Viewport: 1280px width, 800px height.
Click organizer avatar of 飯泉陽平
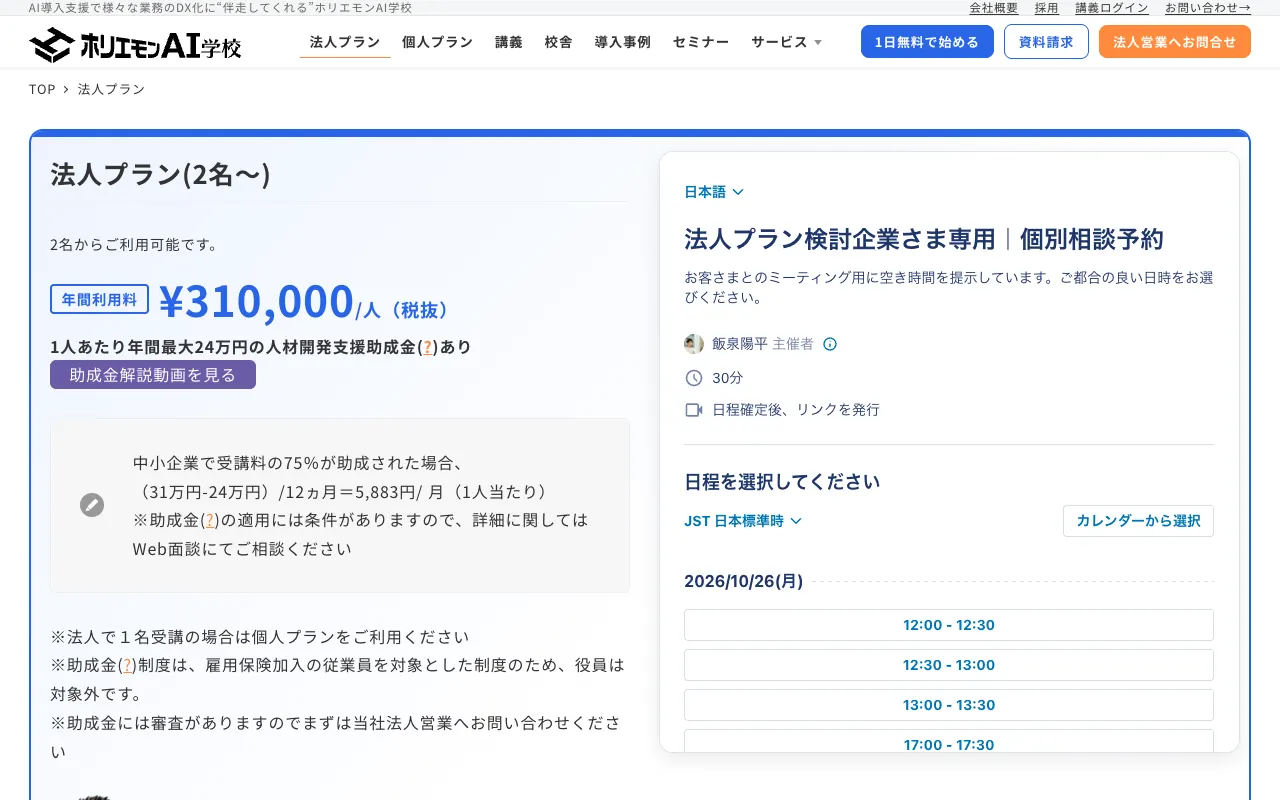click(694, 344)
